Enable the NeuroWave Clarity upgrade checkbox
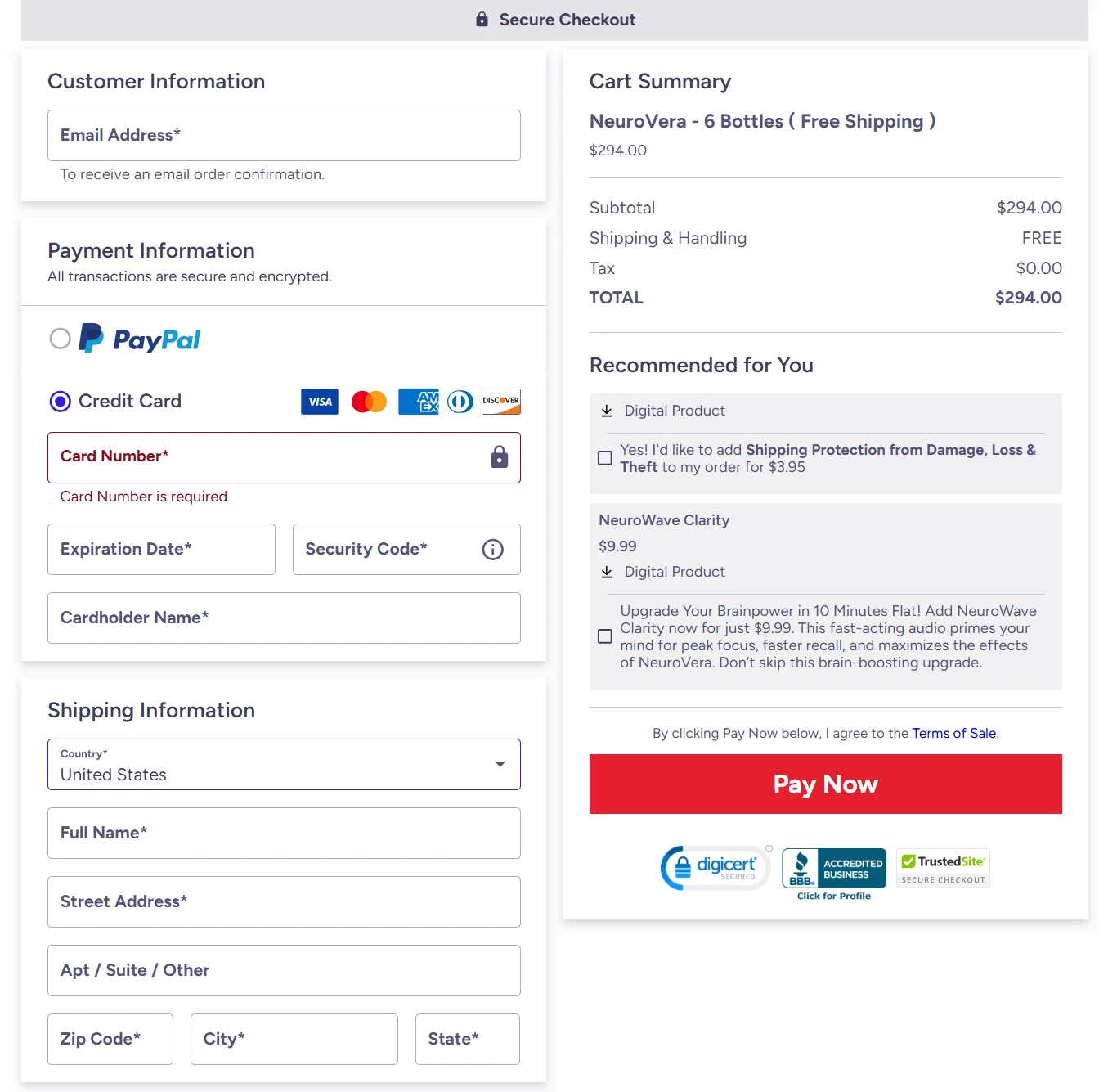The image size is (1117, 1092). 605,636
